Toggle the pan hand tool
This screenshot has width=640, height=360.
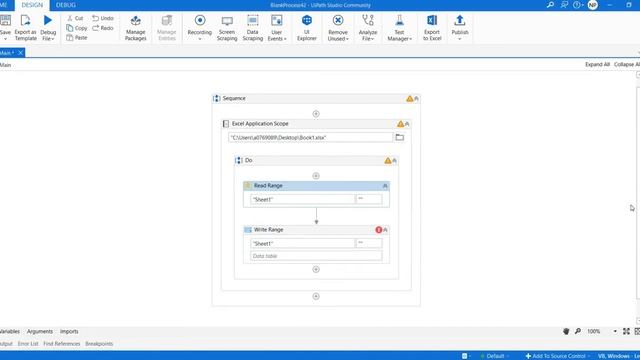[x=566, y=331]
